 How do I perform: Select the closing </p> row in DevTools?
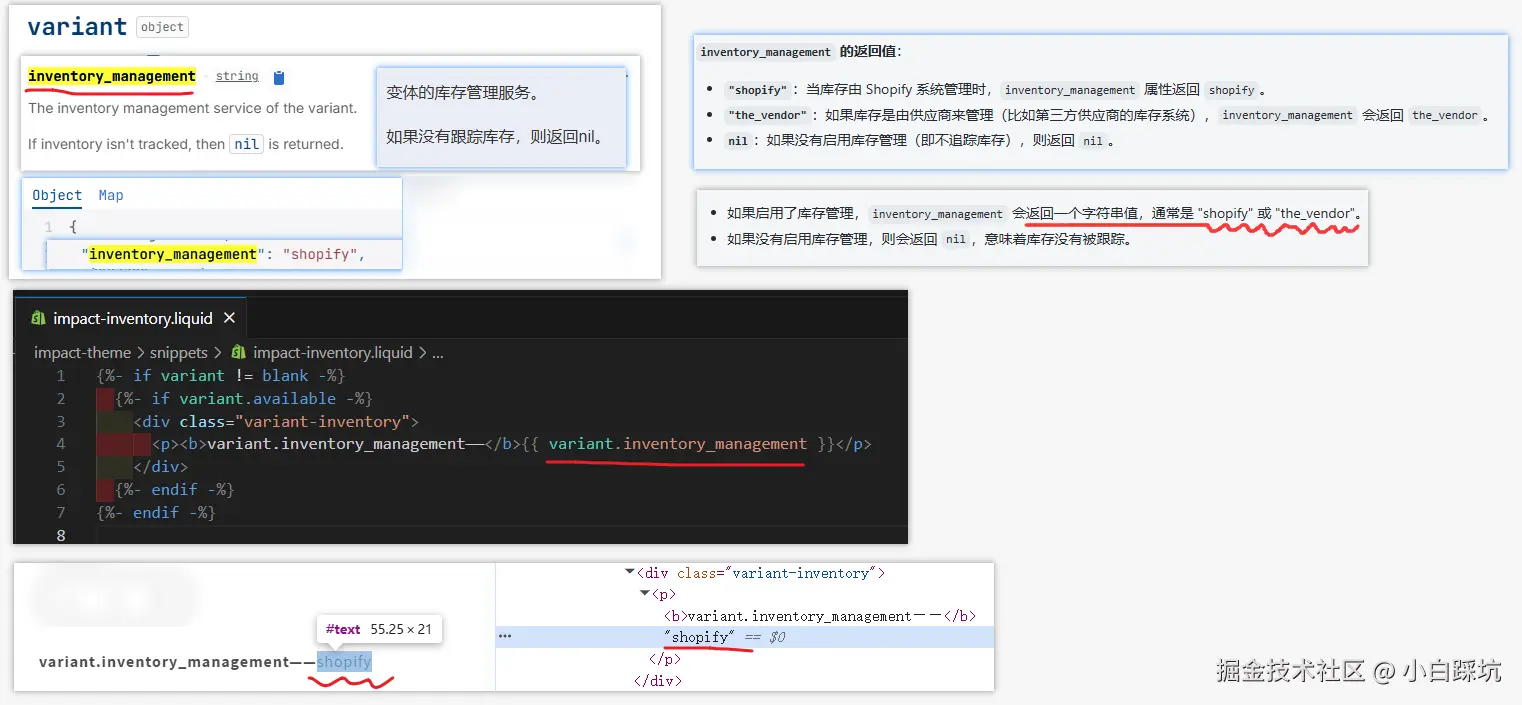pyautogui.click(x=664, y=659)
